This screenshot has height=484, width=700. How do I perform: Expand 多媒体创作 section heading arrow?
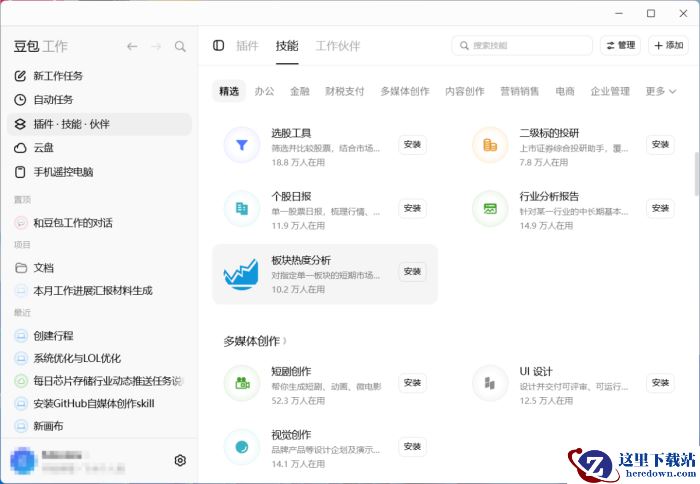285,342
